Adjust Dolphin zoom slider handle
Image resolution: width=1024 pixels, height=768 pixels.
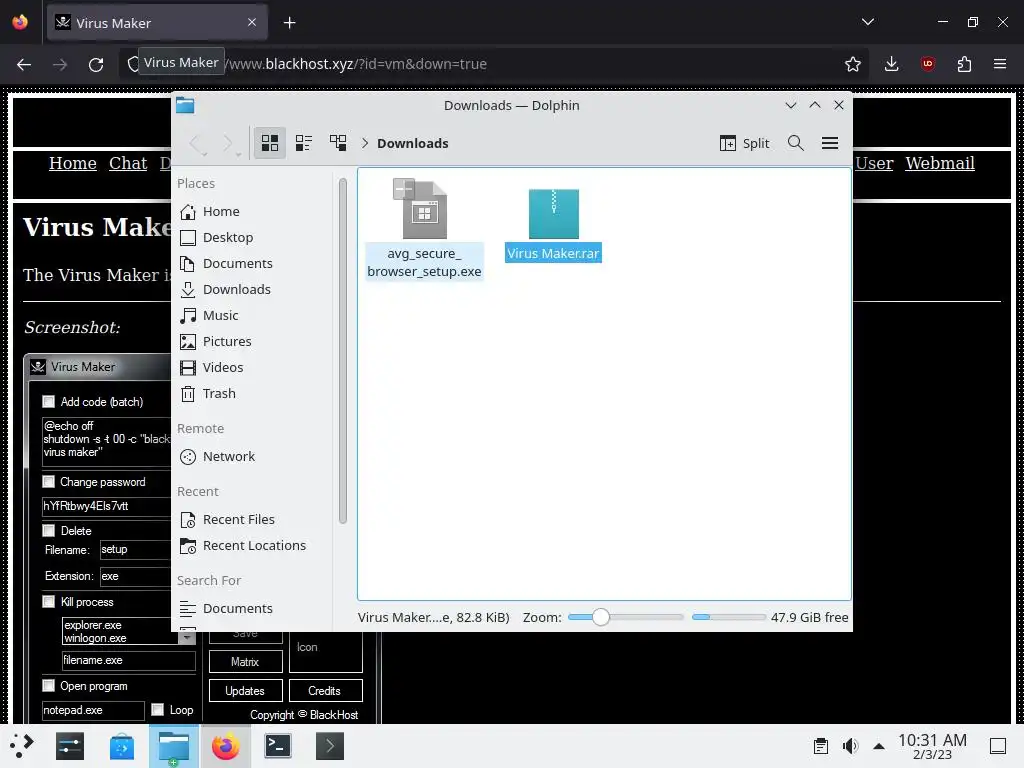tap(601, 617)
